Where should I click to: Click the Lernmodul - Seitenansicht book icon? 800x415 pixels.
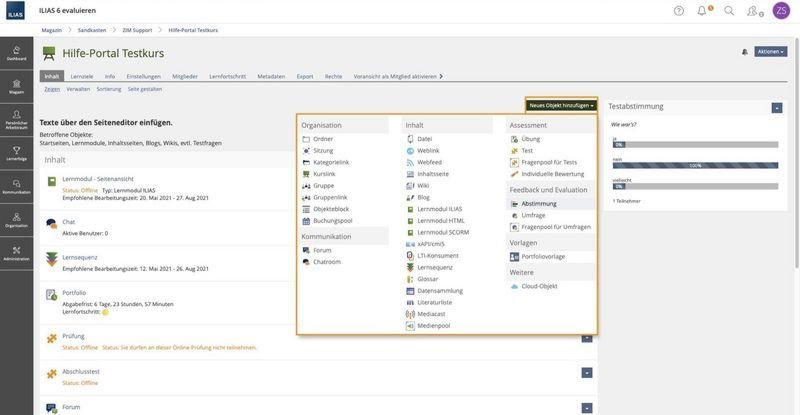tap(52, 182)
